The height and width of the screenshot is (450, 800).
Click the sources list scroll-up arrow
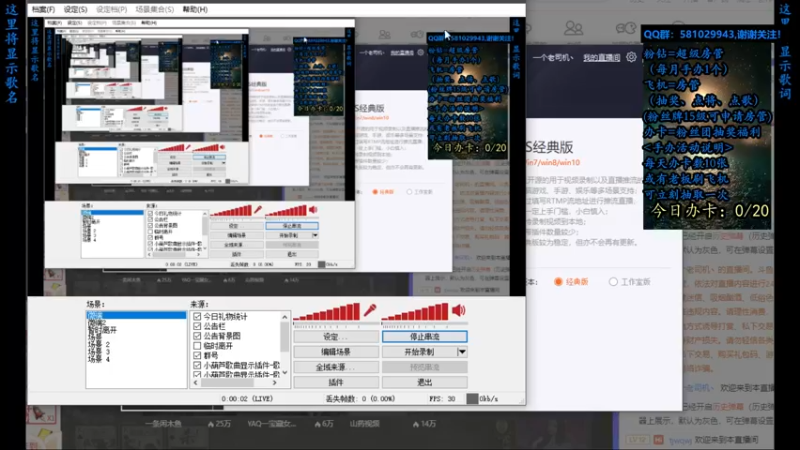coord(285,317)
